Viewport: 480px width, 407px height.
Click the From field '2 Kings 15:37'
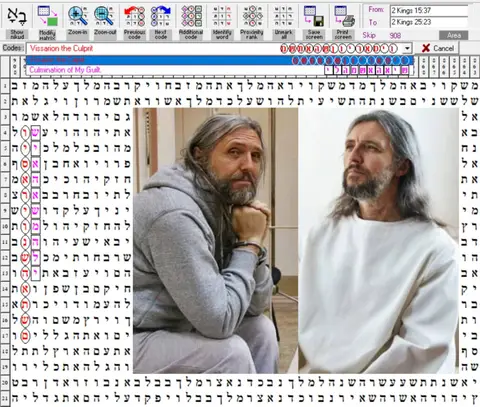coord(429,10)
